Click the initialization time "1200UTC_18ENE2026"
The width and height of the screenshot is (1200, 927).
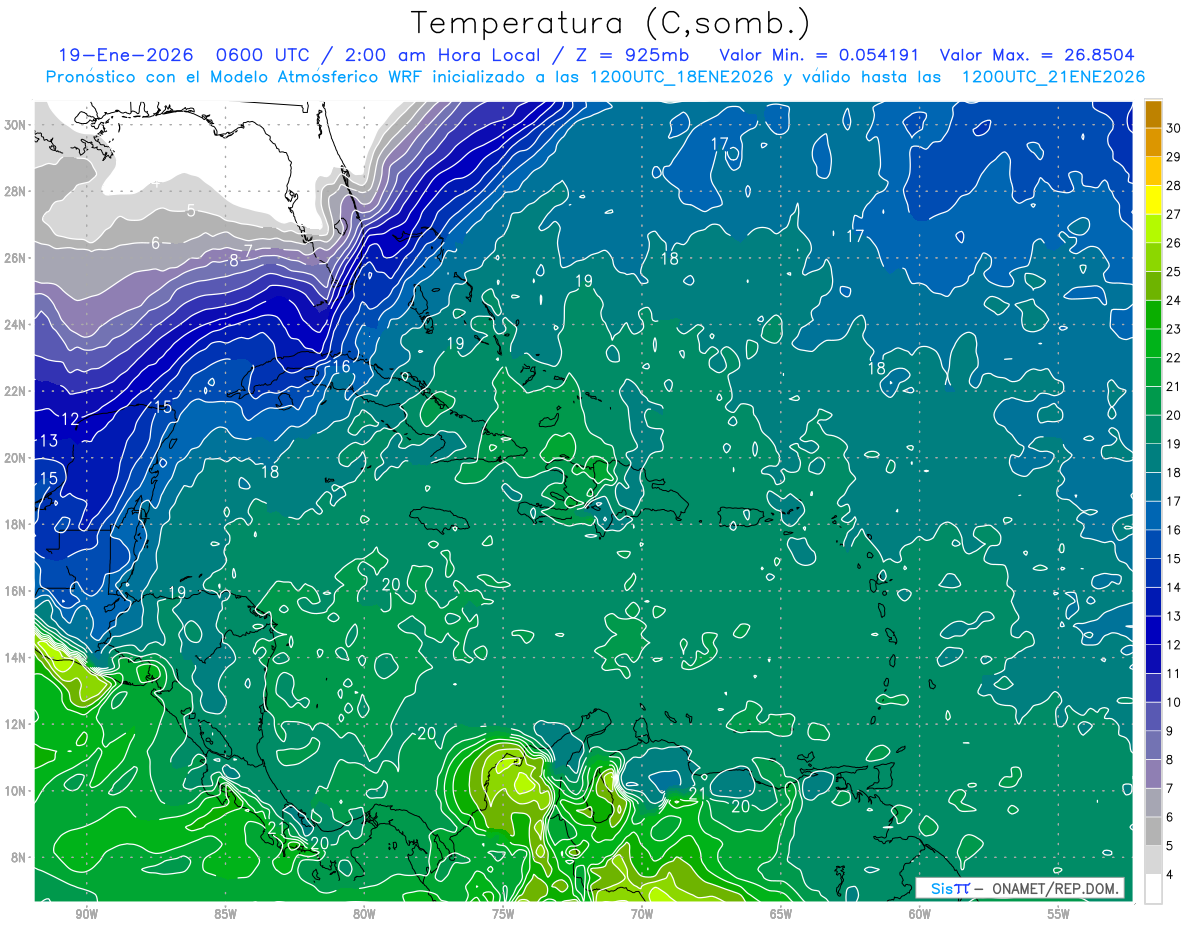[x=681, y=77]
